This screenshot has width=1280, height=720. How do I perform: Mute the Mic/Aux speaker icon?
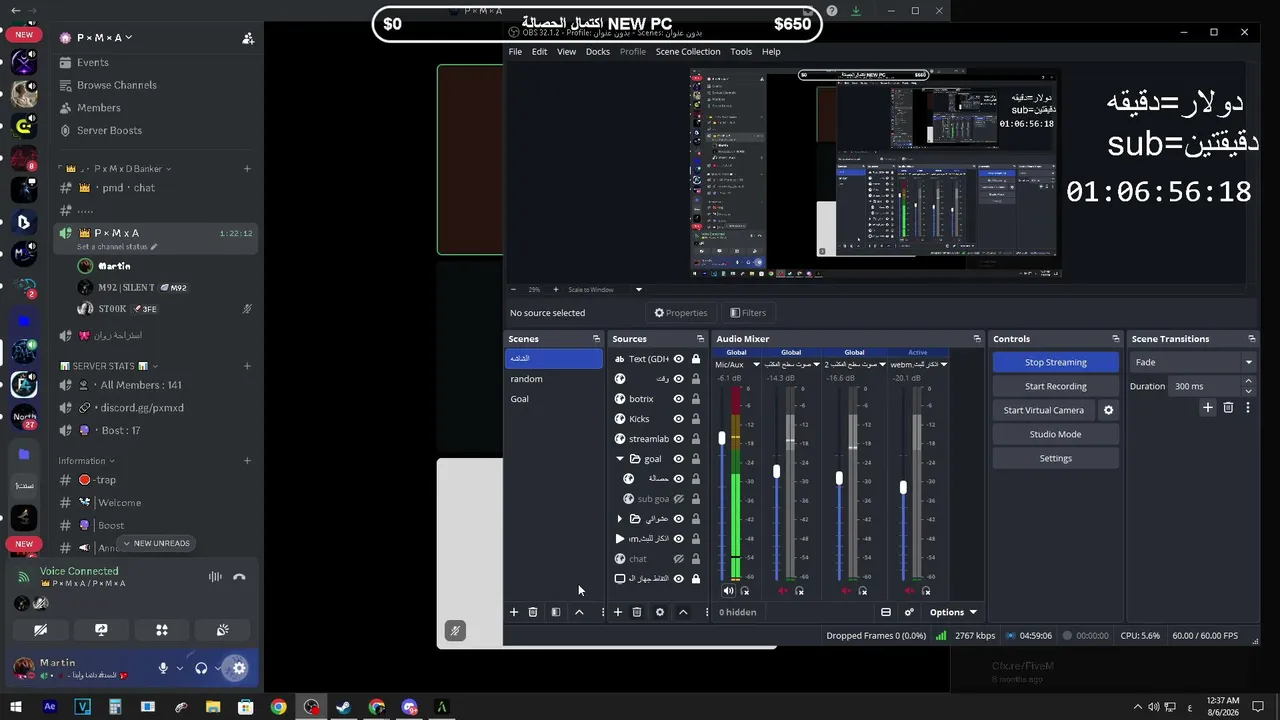(728, 591)
